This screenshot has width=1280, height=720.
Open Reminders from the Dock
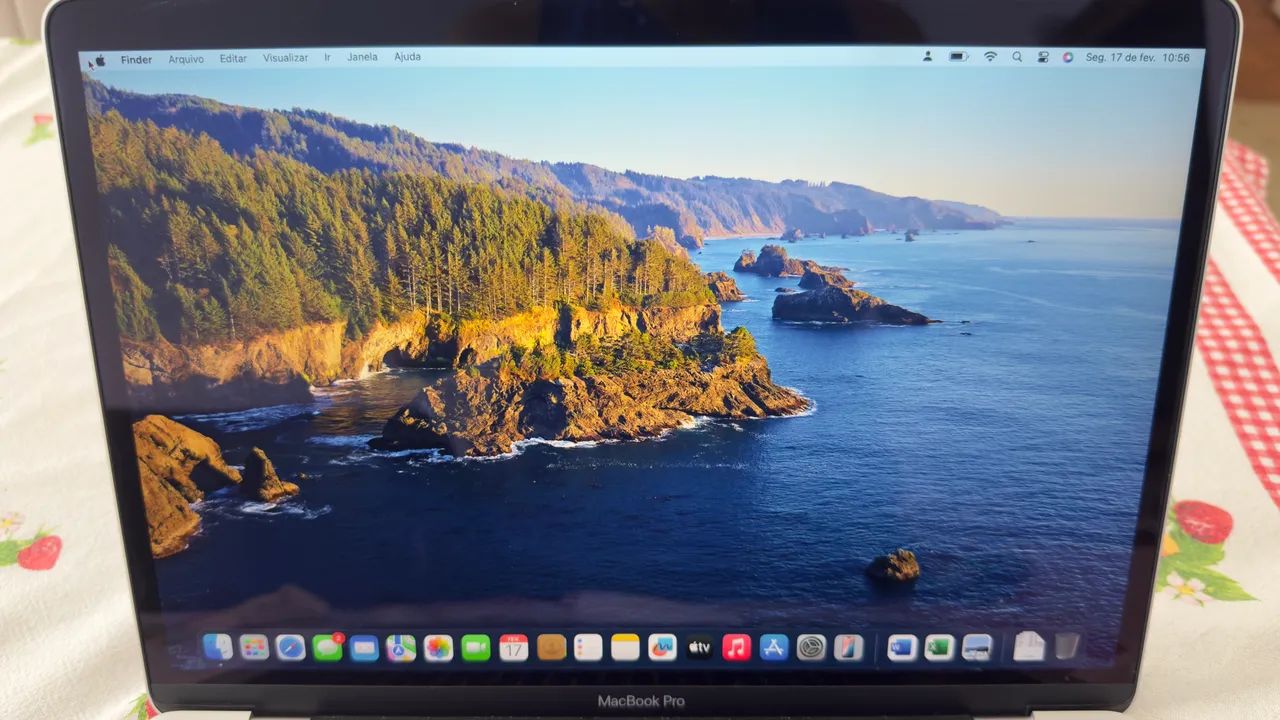point(588,647)
